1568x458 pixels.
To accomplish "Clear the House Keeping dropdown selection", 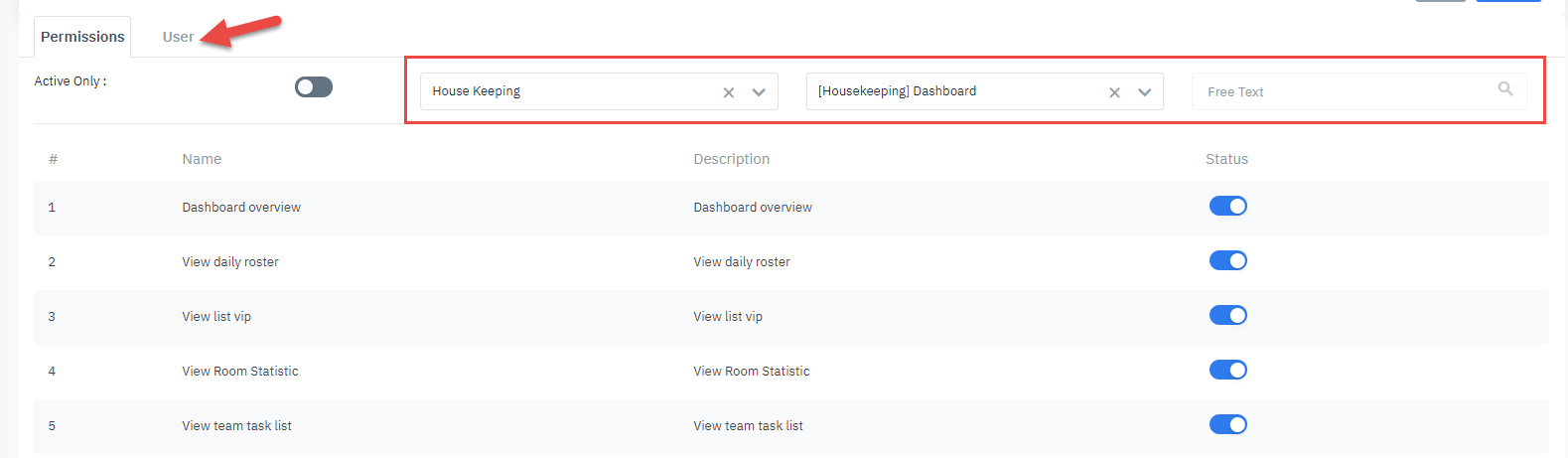I will pos(729,92).
